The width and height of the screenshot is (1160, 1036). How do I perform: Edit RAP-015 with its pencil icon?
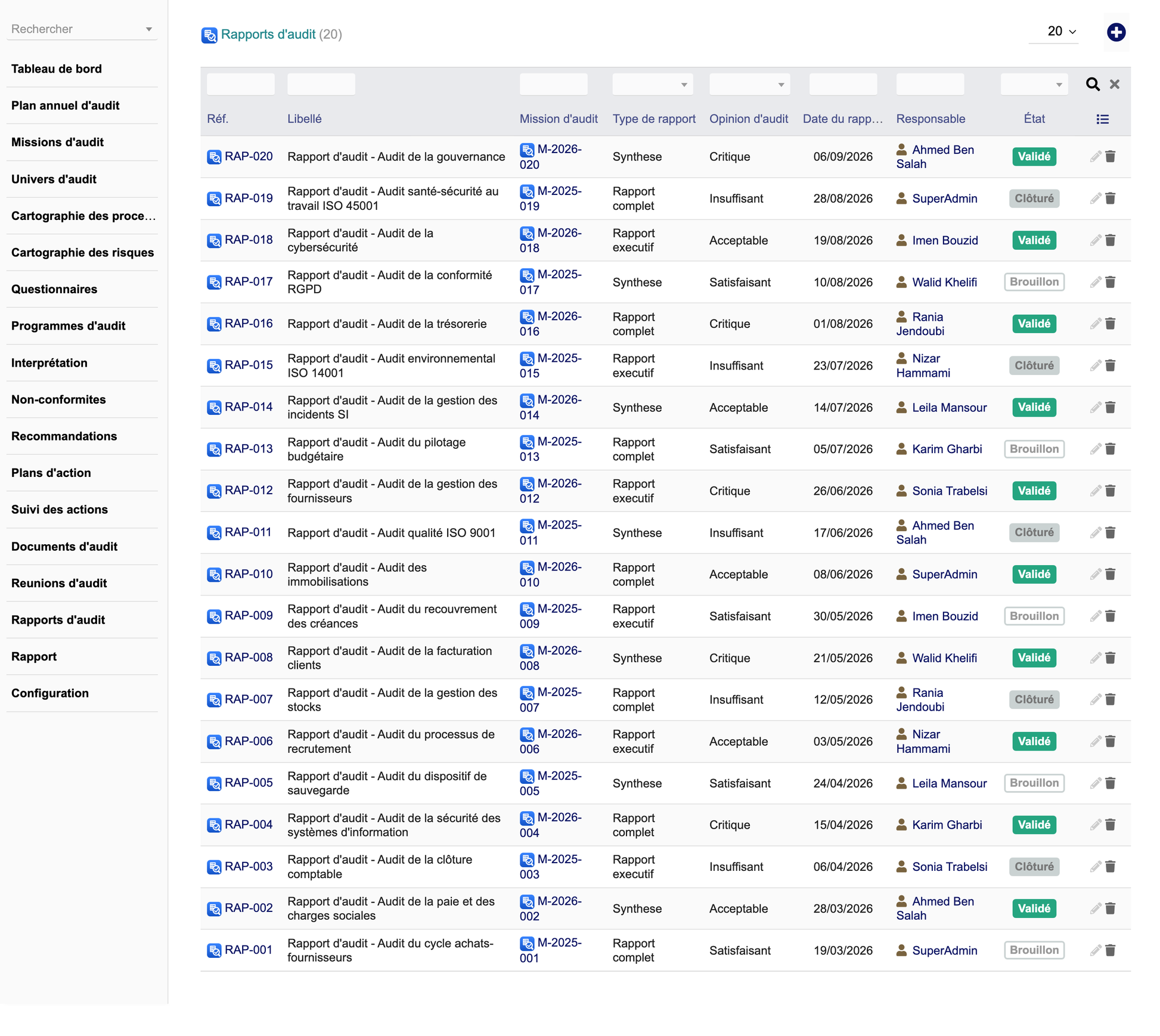pyautogui.click(x=1095, y=365)
